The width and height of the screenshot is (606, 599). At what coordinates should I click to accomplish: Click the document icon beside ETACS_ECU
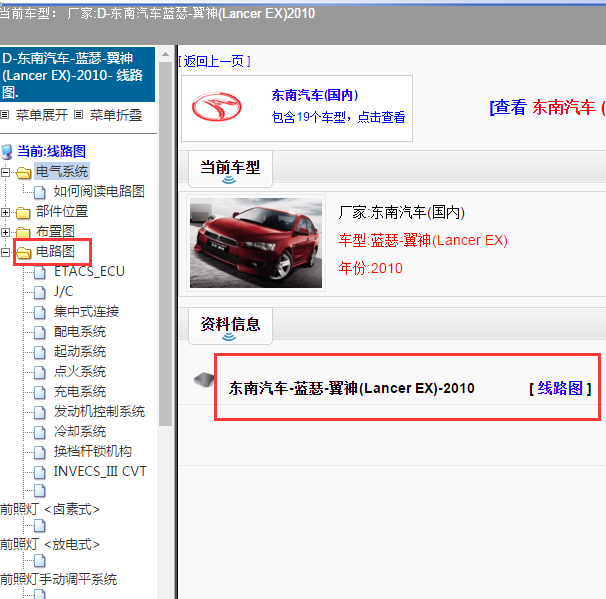pyautogui.click(x=39, y=272)
